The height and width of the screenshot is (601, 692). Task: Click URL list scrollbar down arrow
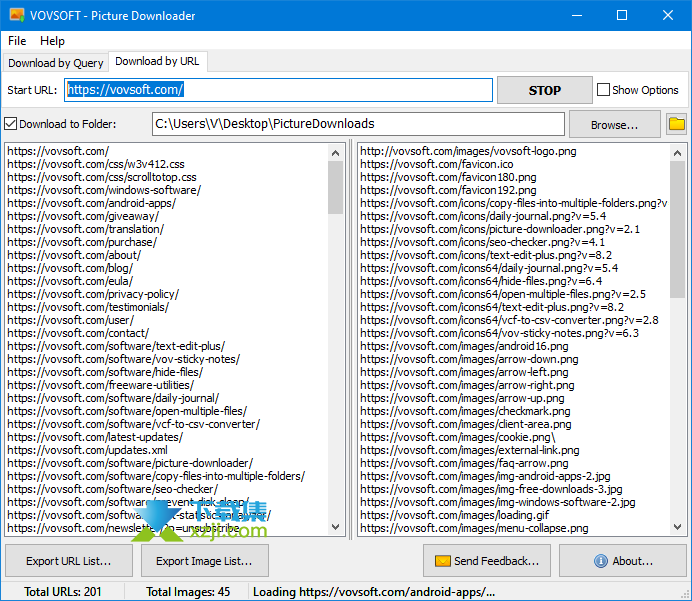point(335,526)
